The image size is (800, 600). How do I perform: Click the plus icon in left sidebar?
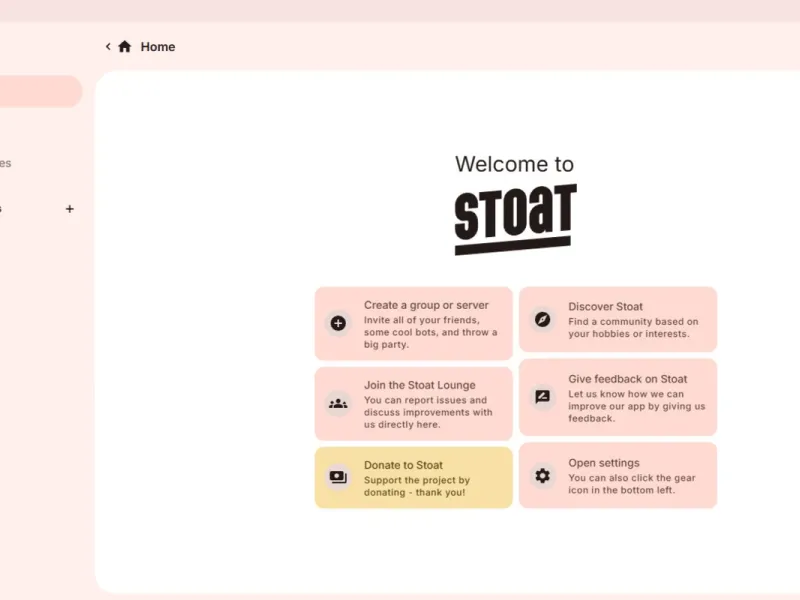[70, 209]
